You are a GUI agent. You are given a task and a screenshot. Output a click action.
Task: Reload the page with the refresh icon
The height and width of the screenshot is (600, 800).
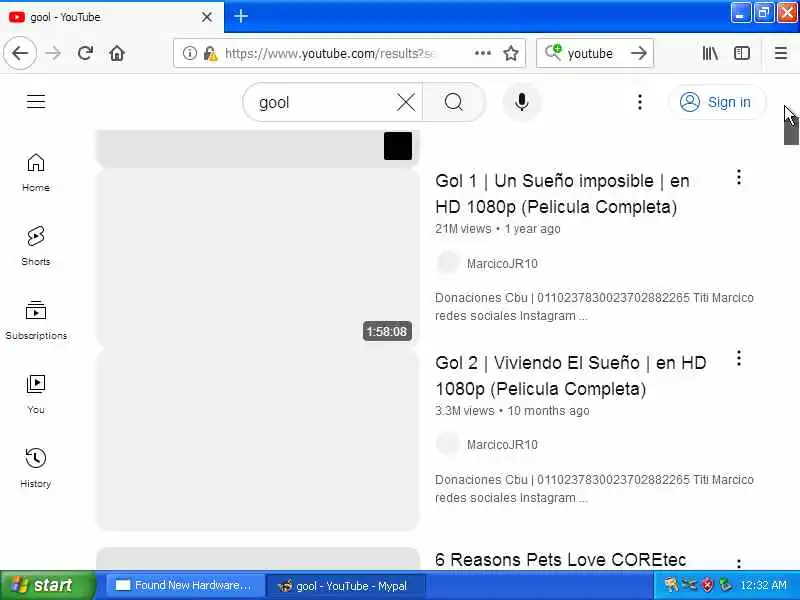(85, 53)
